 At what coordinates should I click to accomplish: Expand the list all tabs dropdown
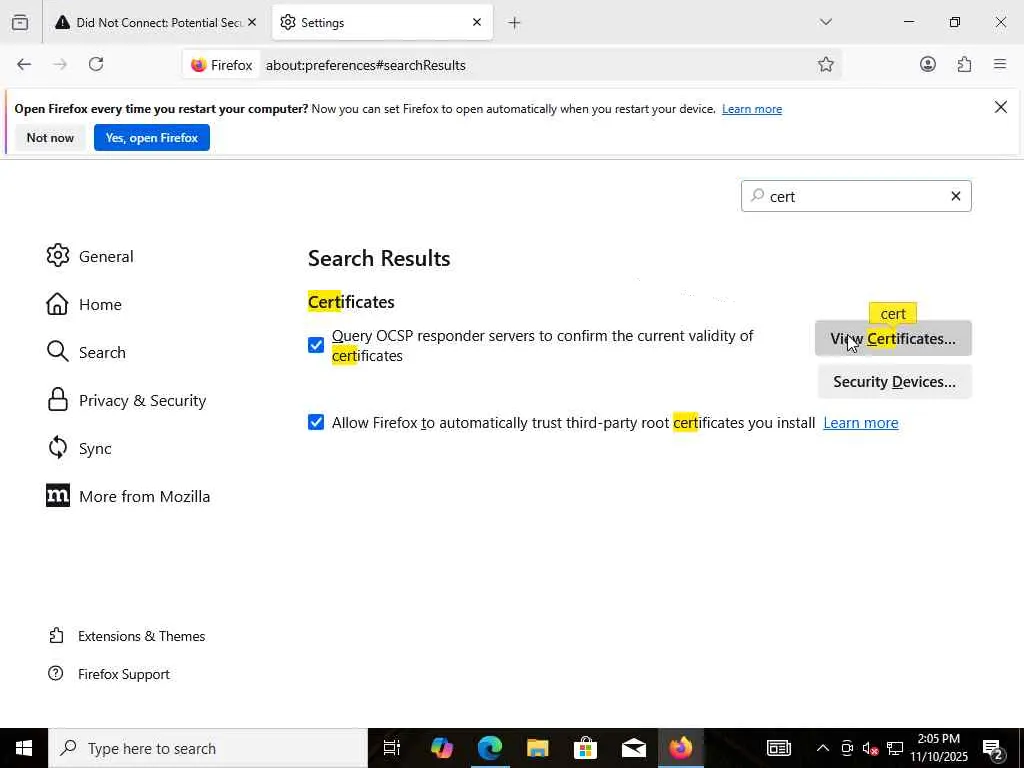point(825,22)
